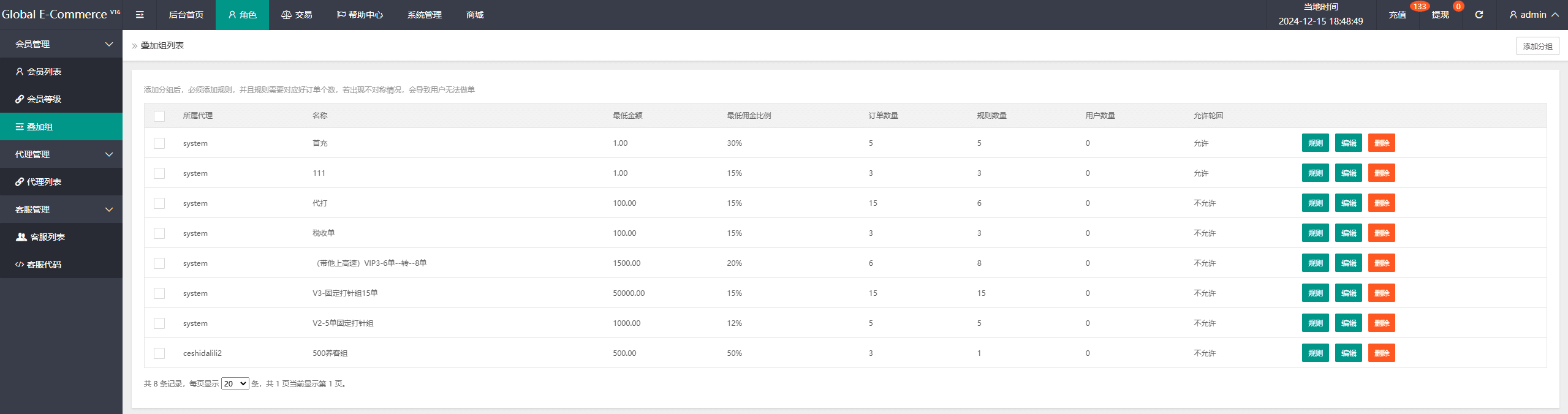Open the 帮助中心 tab
This screenshot has height=414, width=1568.
tap(360, 15)
